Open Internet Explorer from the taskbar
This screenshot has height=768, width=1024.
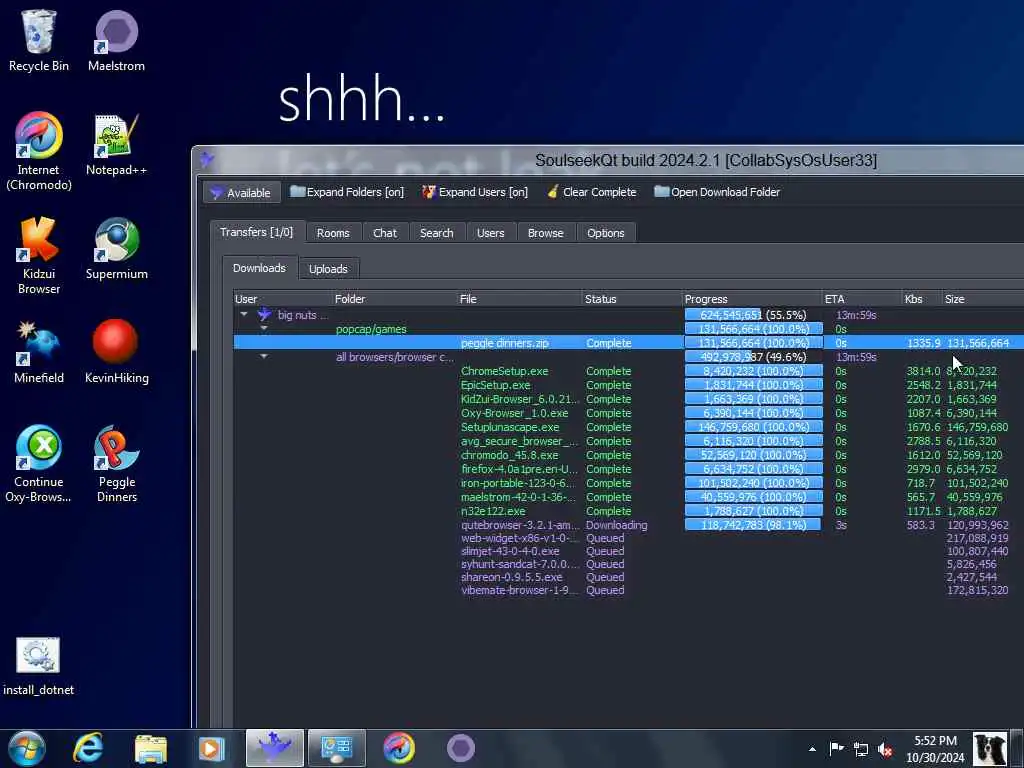pos(88,748)
